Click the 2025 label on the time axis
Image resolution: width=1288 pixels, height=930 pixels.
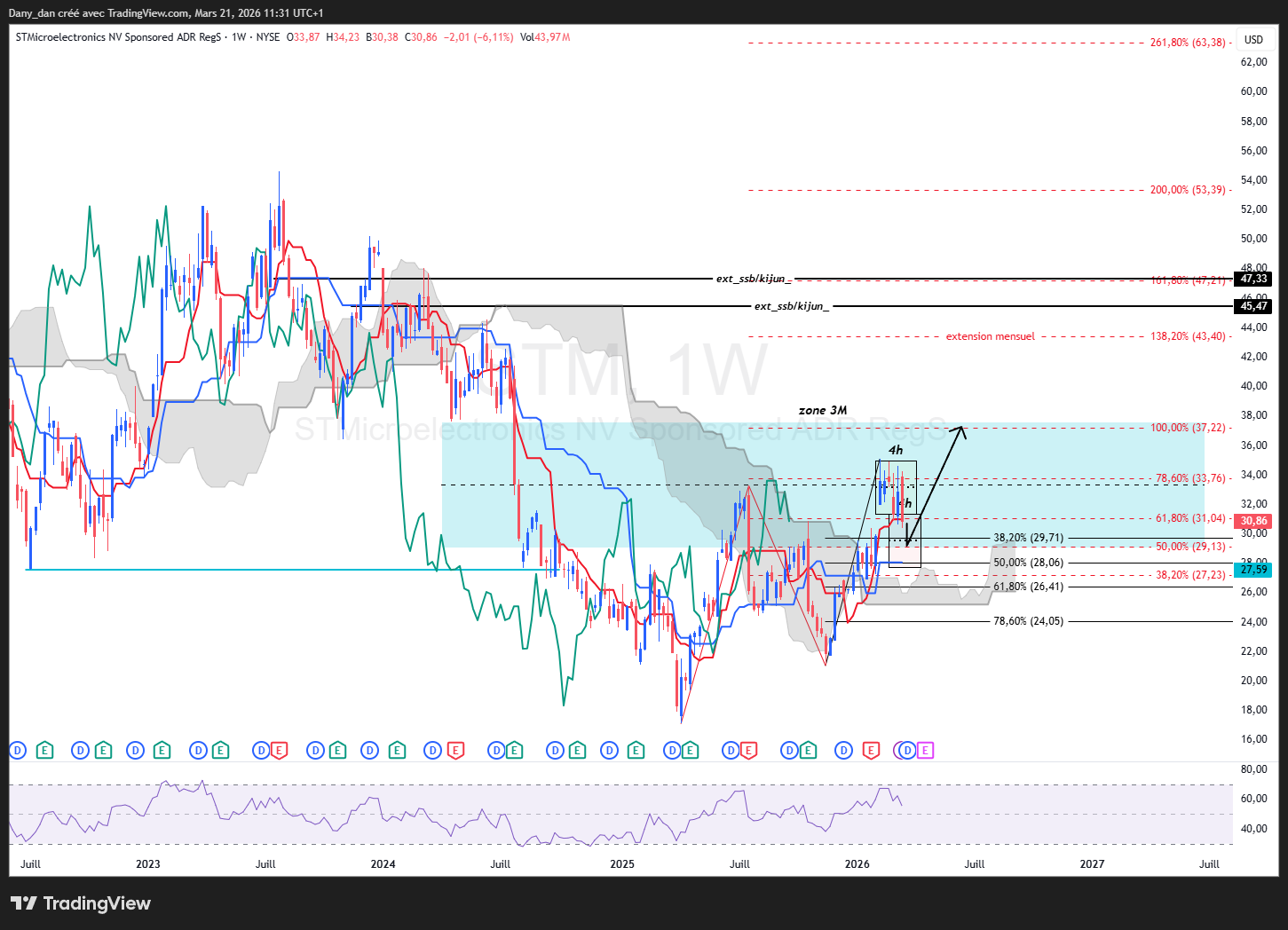click(x=622, y=864)
